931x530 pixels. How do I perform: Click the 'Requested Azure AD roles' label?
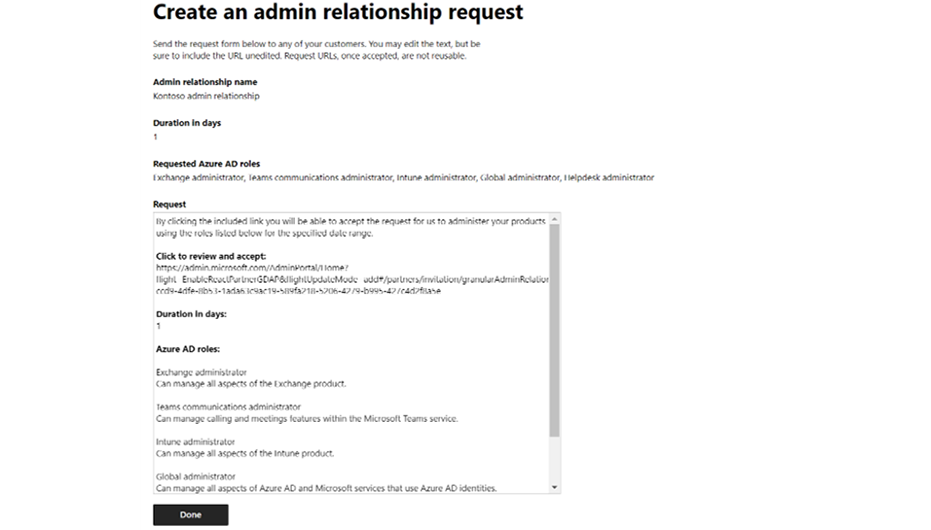206,163
